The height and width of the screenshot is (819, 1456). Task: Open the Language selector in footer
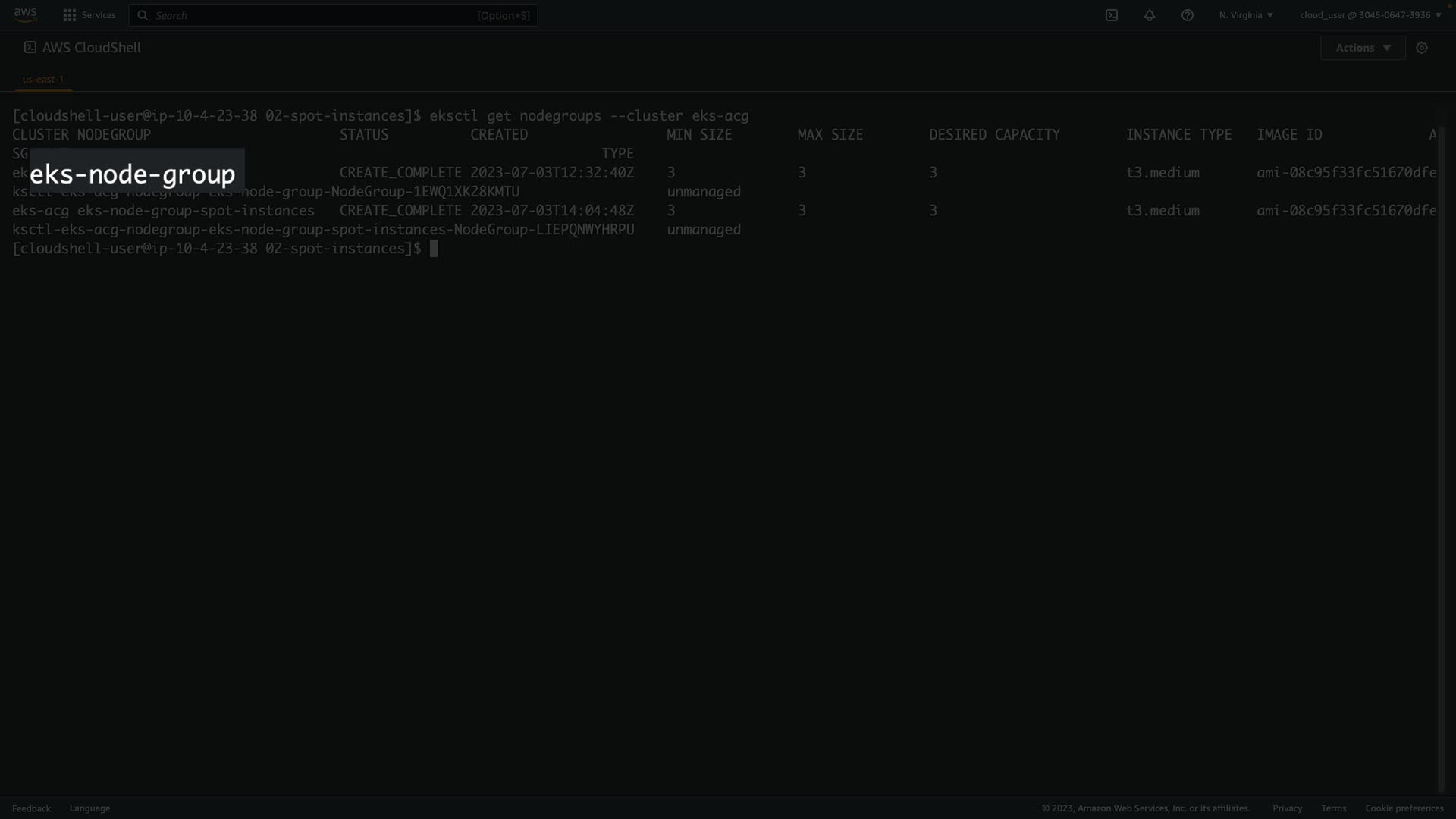tap(89, 808)
